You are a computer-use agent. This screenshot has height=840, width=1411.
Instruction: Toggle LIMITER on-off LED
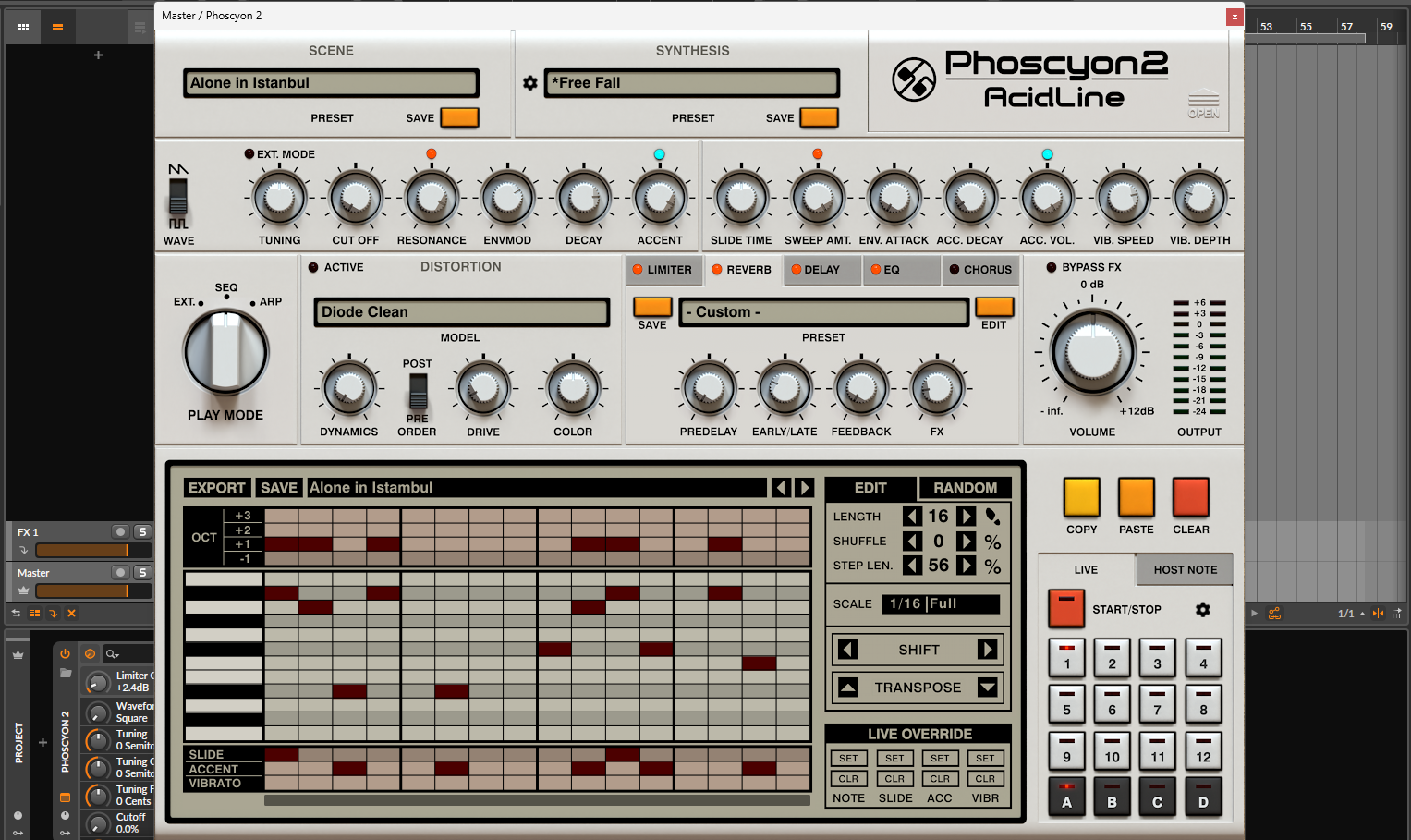(638, 270)
